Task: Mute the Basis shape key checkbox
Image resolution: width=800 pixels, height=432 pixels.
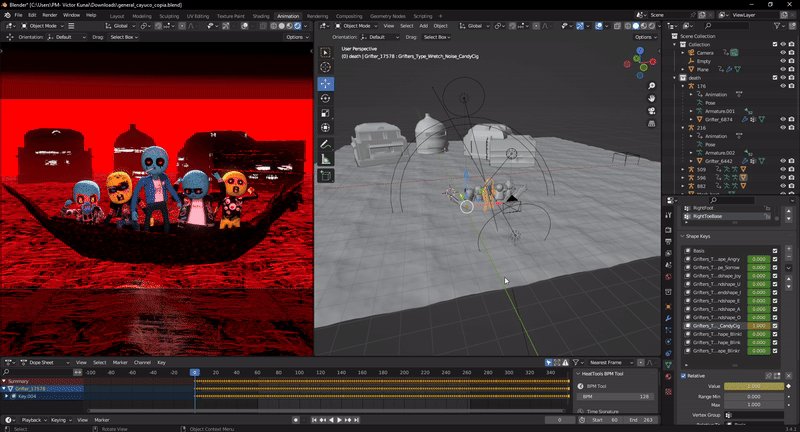Action: point(775,250)
